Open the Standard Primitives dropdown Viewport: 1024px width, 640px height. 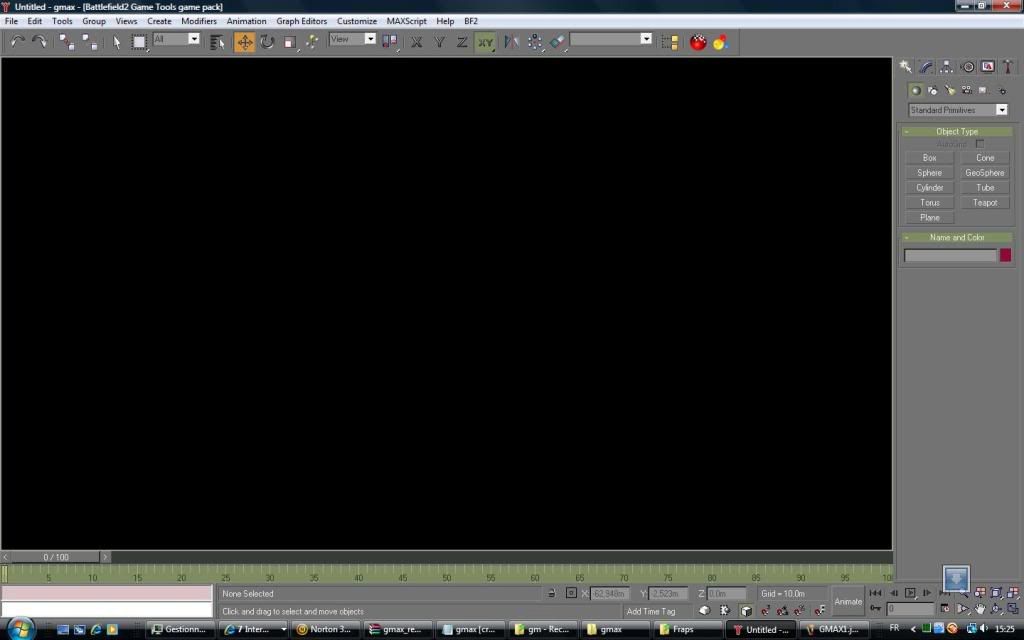tap(958, 110)
